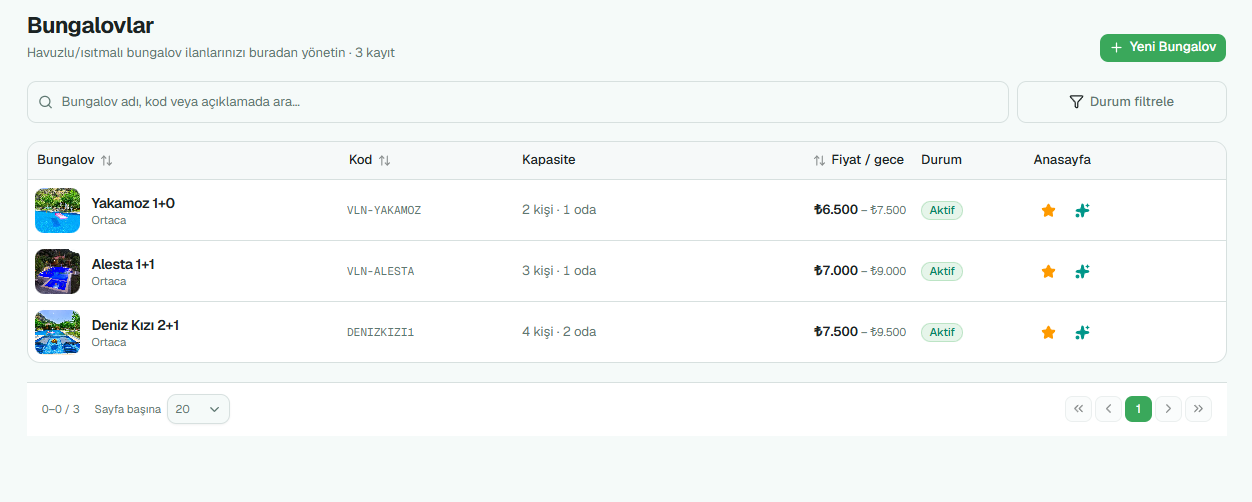Viewport: 1252px width, 502px height.
Task: Sort by Fiyat / gece column
Action: pos(819,160)
